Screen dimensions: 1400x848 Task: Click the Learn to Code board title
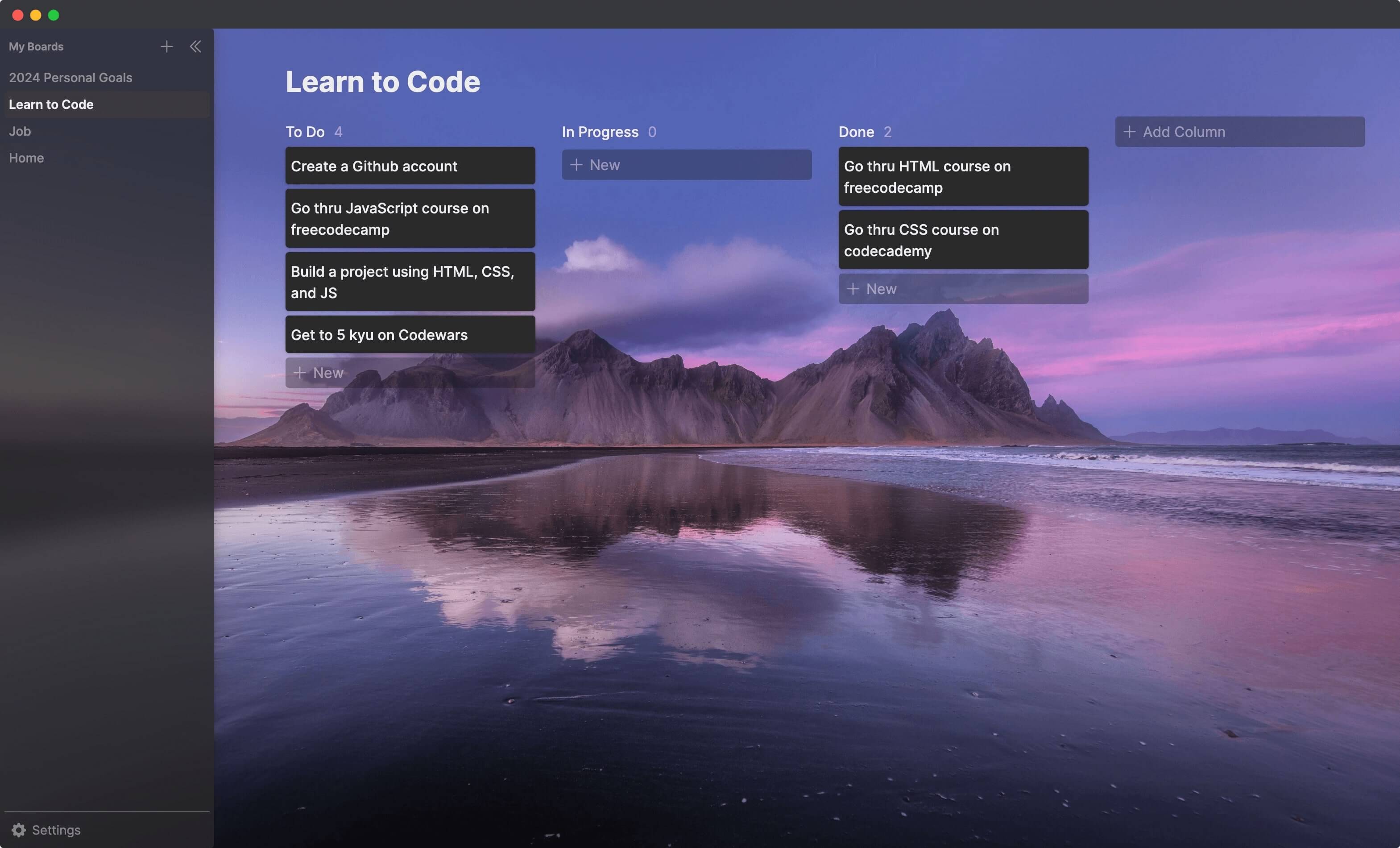pos(383,82)
